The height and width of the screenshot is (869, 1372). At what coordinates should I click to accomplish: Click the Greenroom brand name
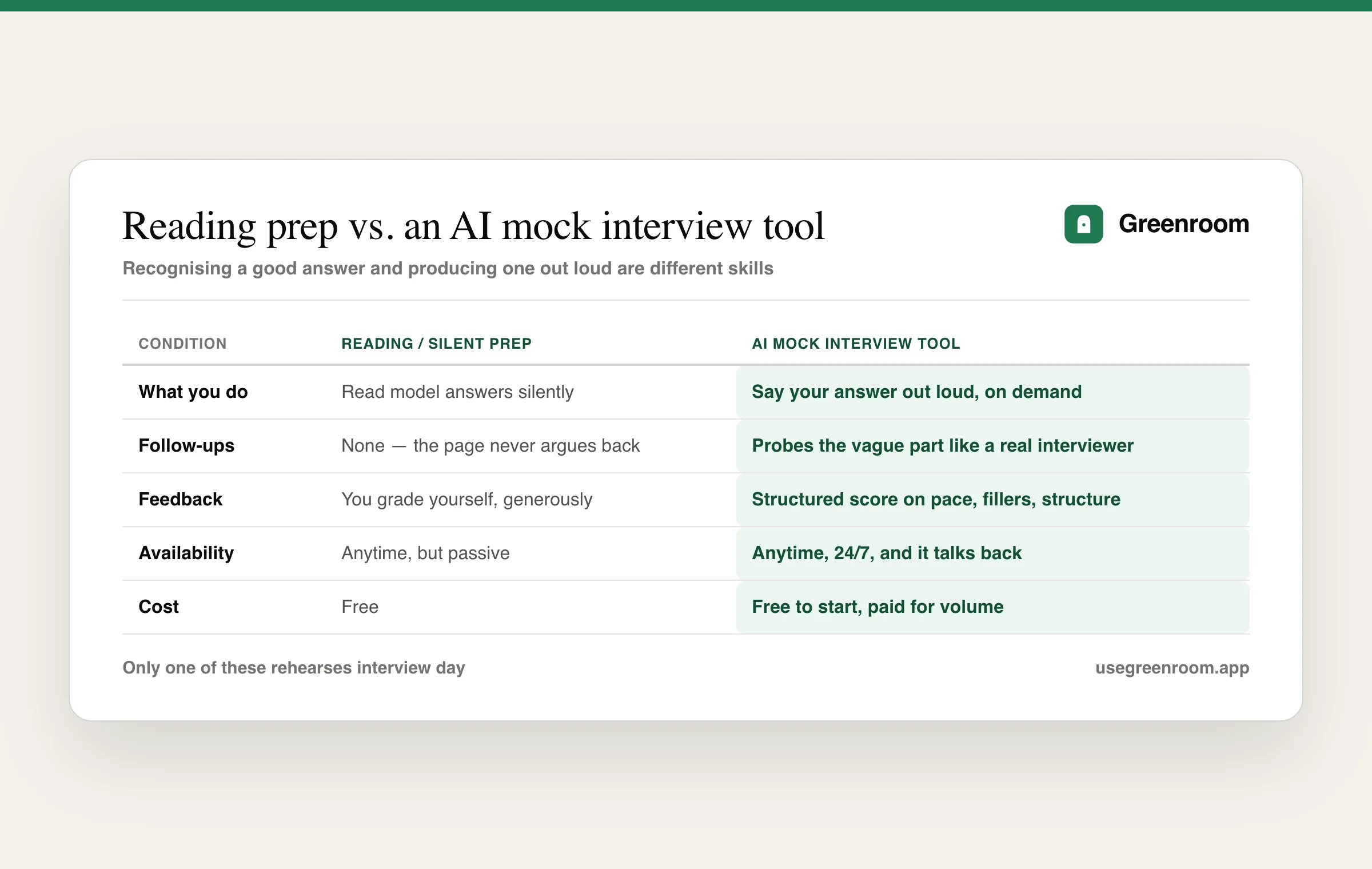(x=1183, y=224)
